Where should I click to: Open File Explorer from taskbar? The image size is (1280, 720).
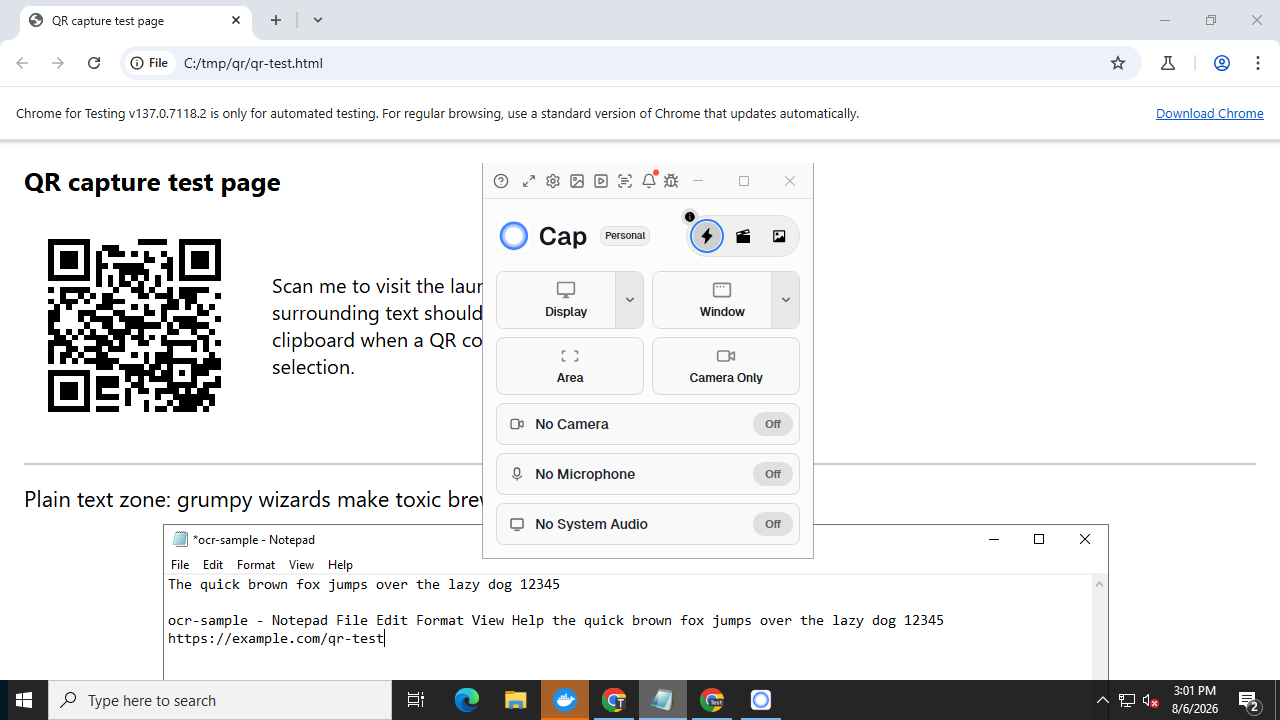[516, 700]
